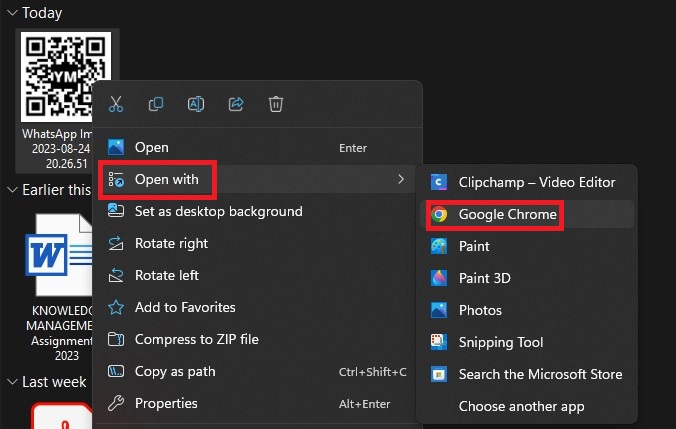This screenshot has width=676, height=429.
Task: Open image with Paint 3D
Action: pyautogui.click(x=480, y=278)
